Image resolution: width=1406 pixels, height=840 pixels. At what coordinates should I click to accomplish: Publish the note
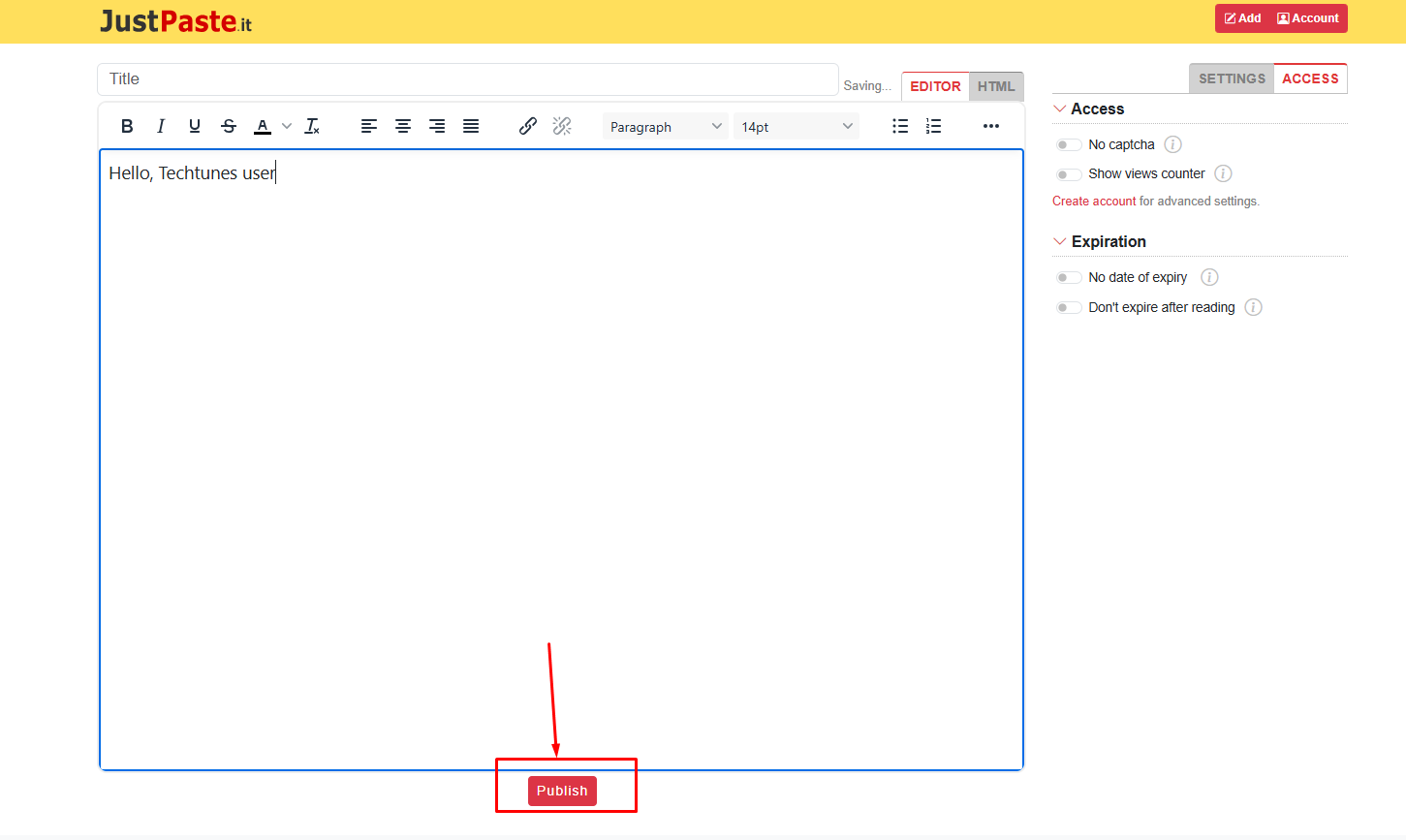tap(562, 791)
